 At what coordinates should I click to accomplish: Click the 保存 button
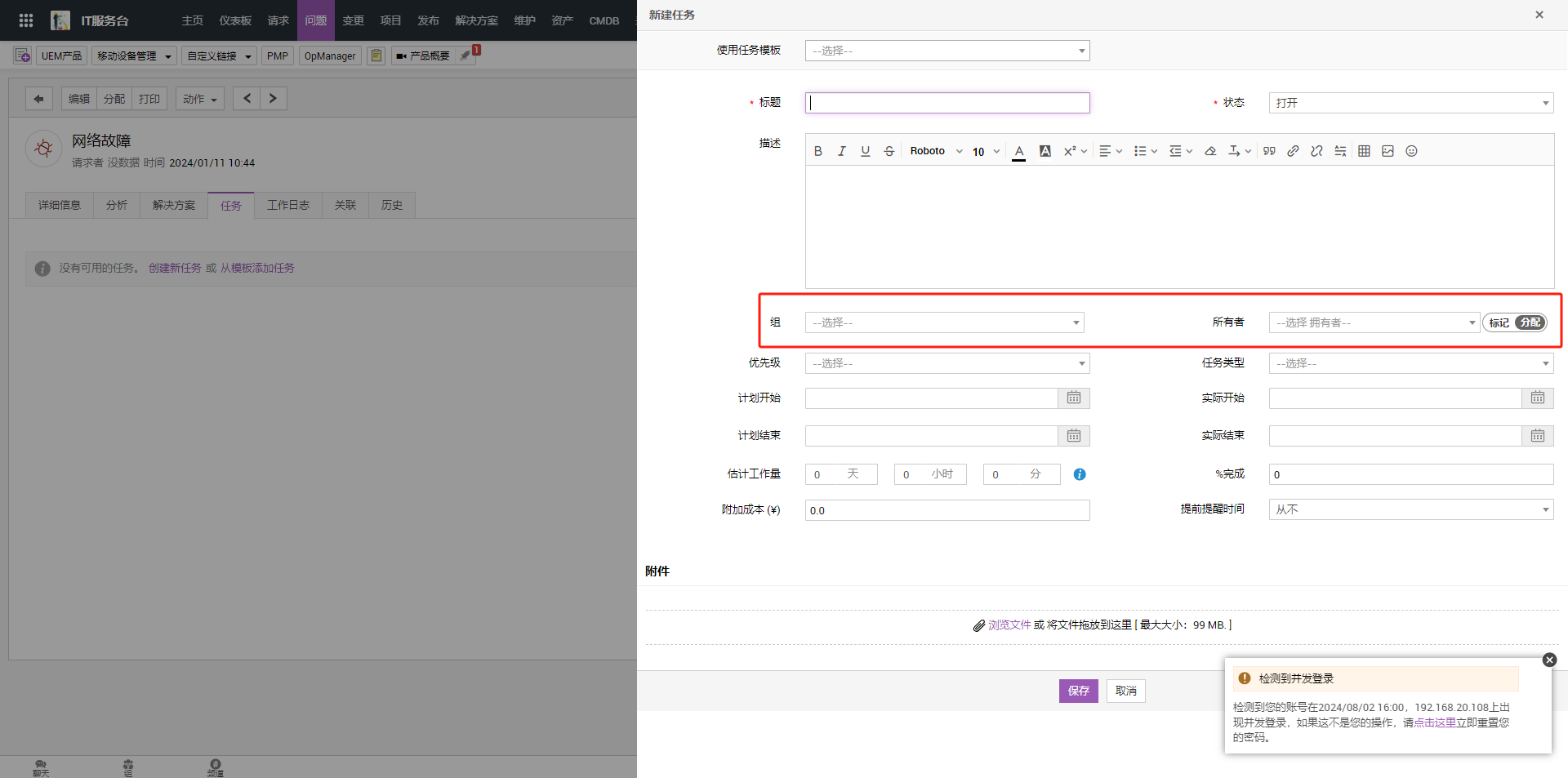click(1078, 691)
